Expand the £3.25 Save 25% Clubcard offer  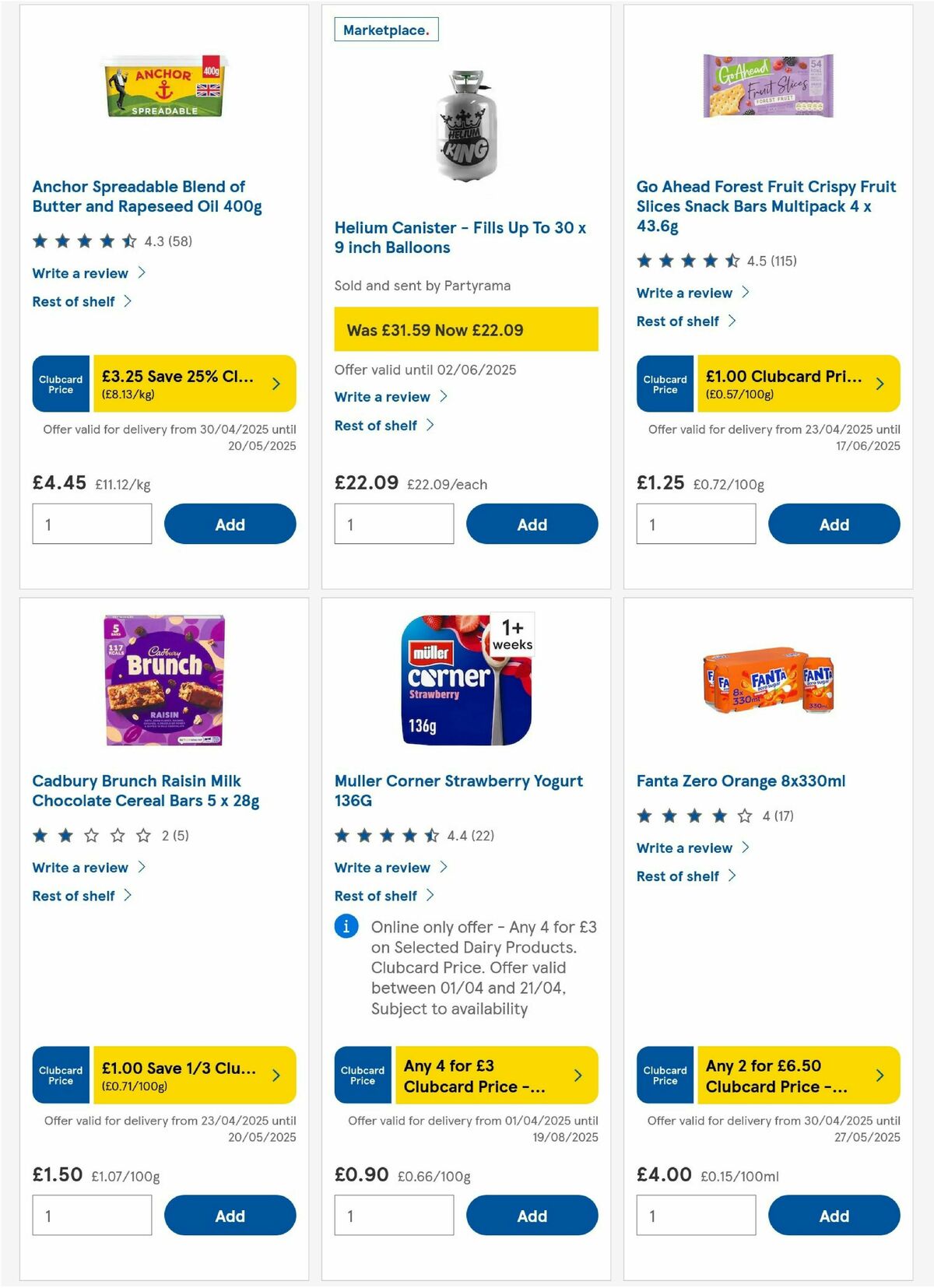point(194,383)
